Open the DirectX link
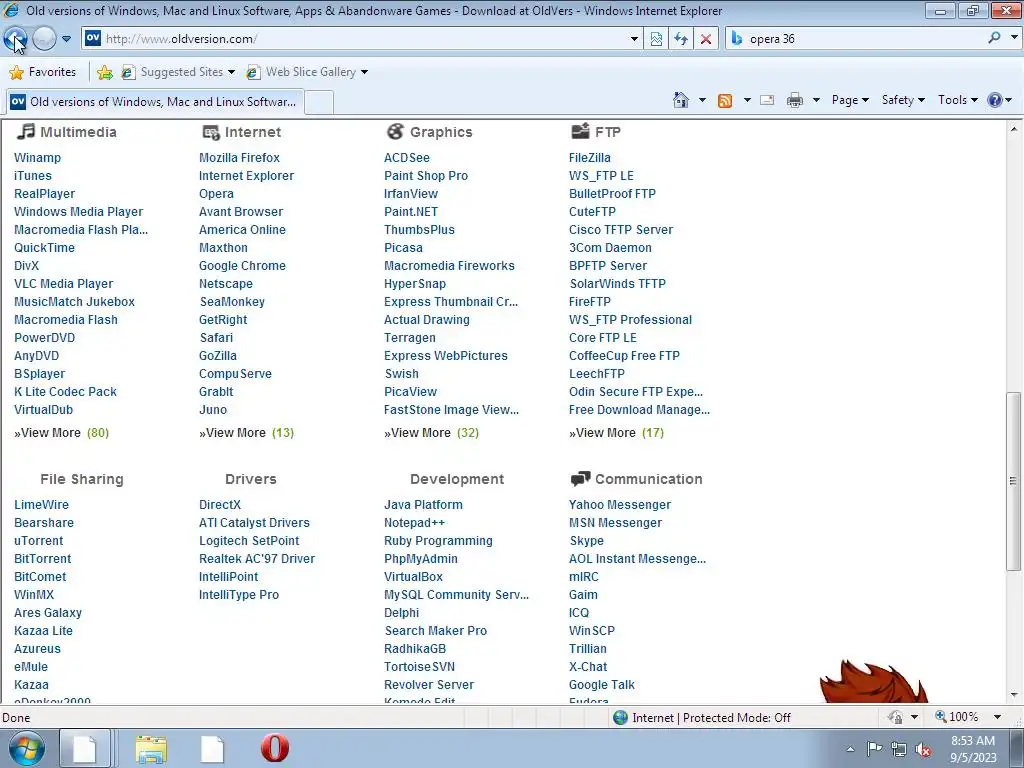The height and width of the screenshot is (768, 1024). coord(219,505)
